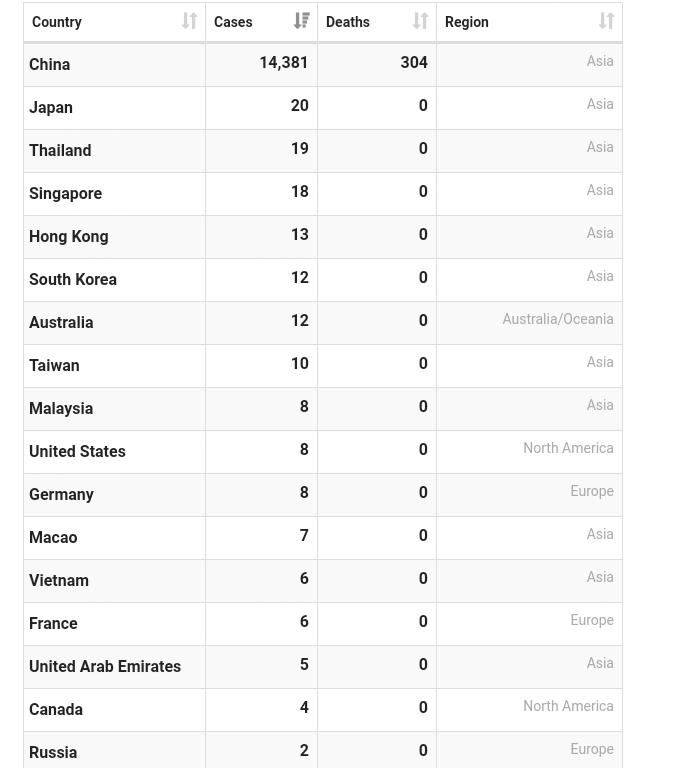Select Hong Kong in the table
The width and height of the screenshot is (683, 768).
pyautogui.click(x=69, y=237)
